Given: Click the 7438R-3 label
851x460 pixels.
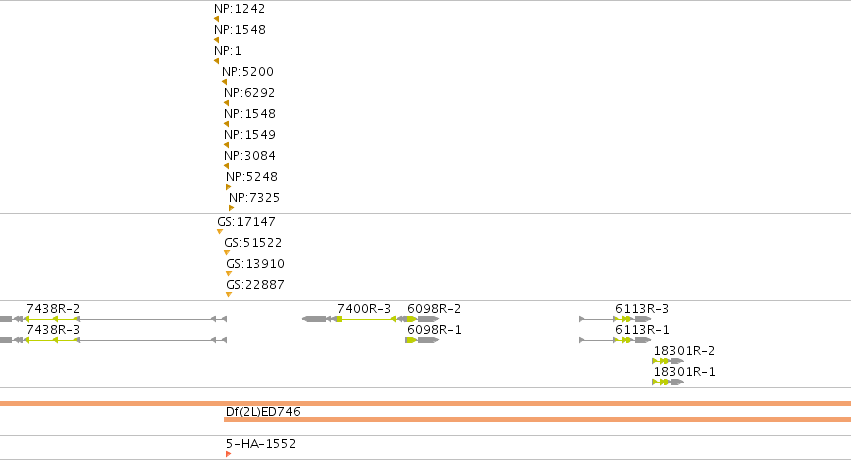Looking at the screenshot, I should (53, 330).
